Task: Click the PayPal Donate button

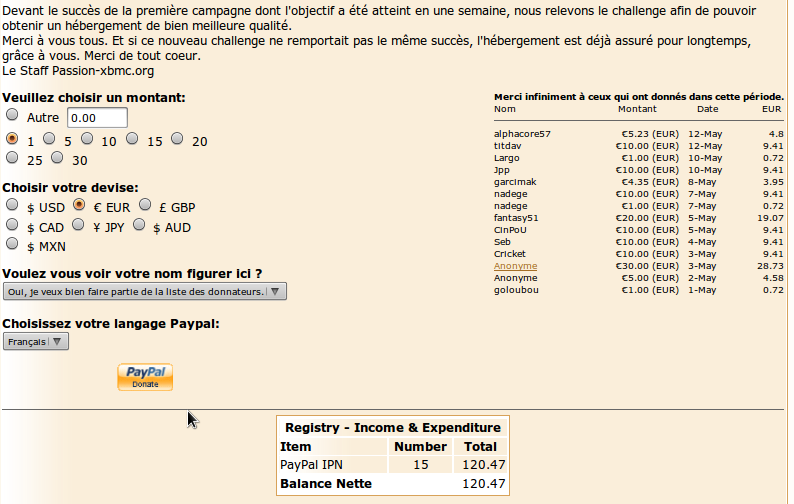Action: (x=145, y=377)
